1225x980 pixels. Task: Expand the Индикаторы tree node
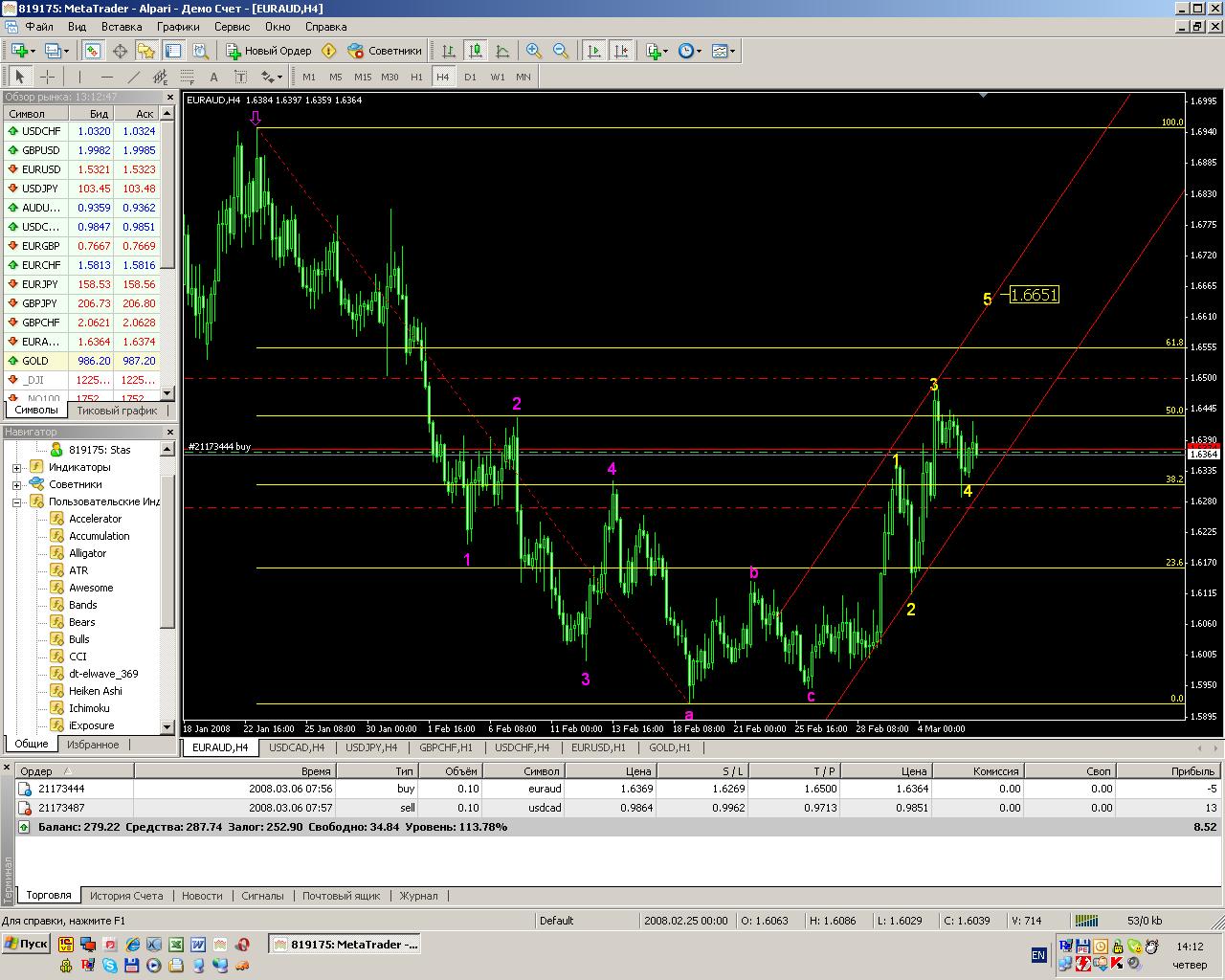(16, 468)
